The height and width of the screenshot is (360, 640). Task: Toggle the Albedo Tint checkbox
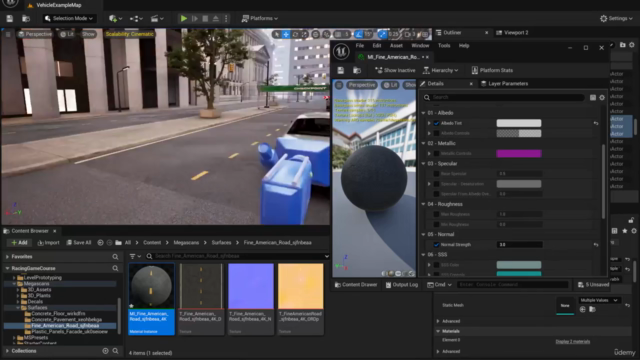tap(436, 123)
